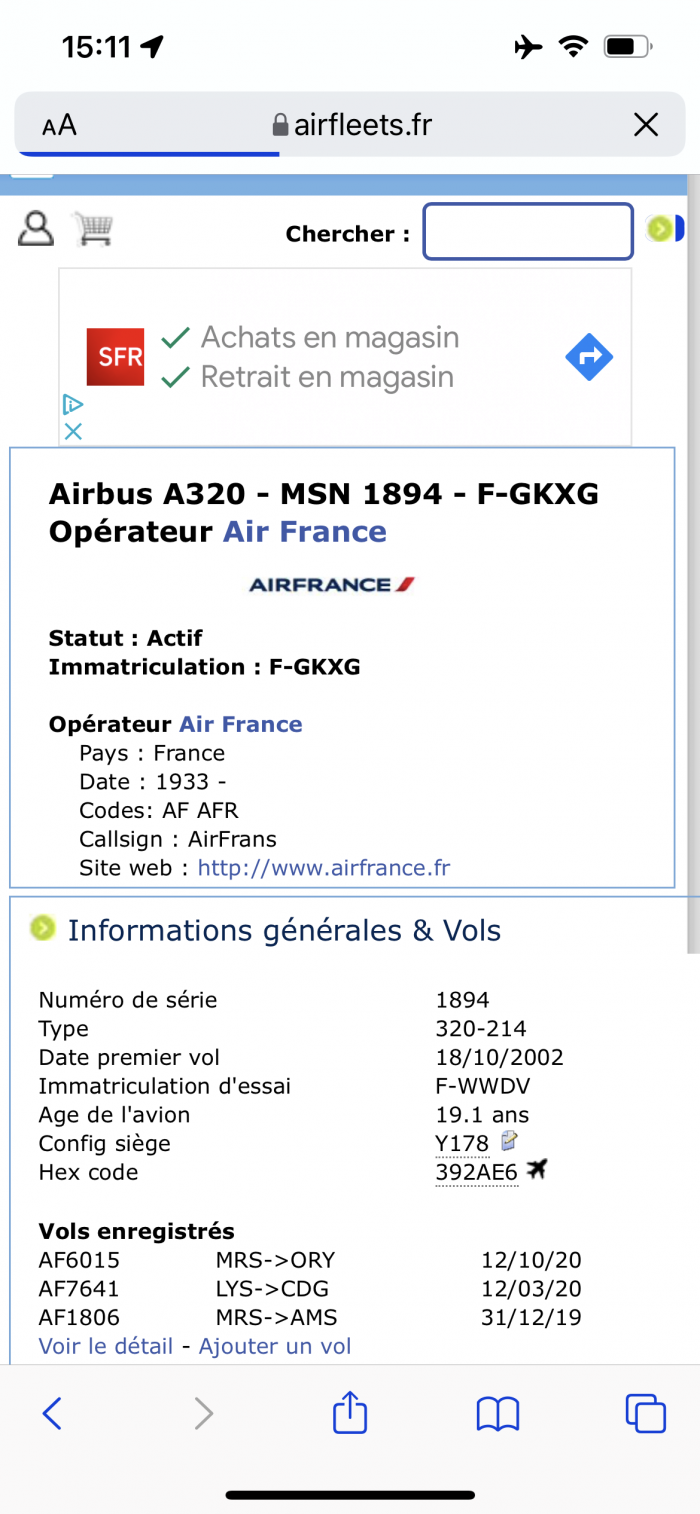Image resolution: width=700 pixels, height=1514 pixels.
Task: Stop loading with the address bar X
Action: (x=646, y=125)
